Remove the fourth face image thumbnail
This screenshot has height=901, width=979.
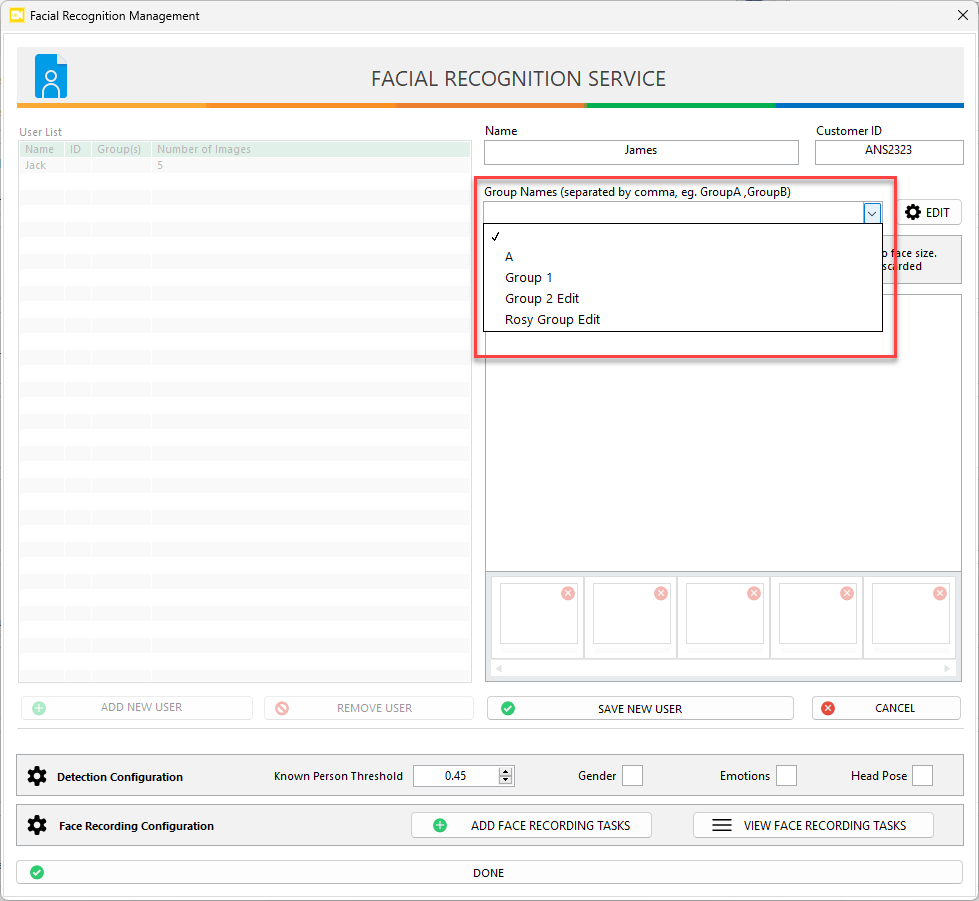click(847, 593)
